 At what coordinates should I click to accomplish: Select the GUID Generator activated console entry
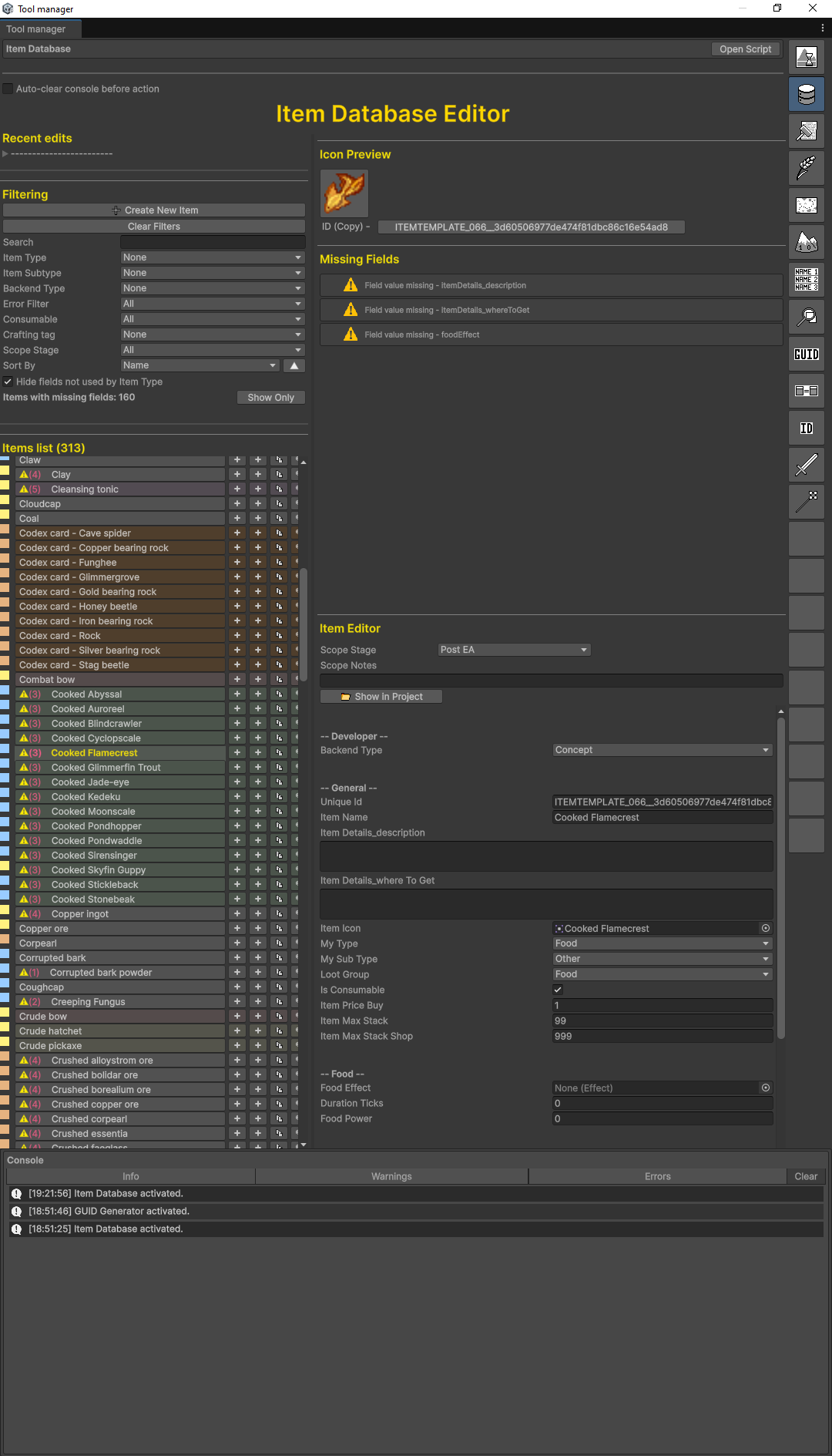(416, 1212)
